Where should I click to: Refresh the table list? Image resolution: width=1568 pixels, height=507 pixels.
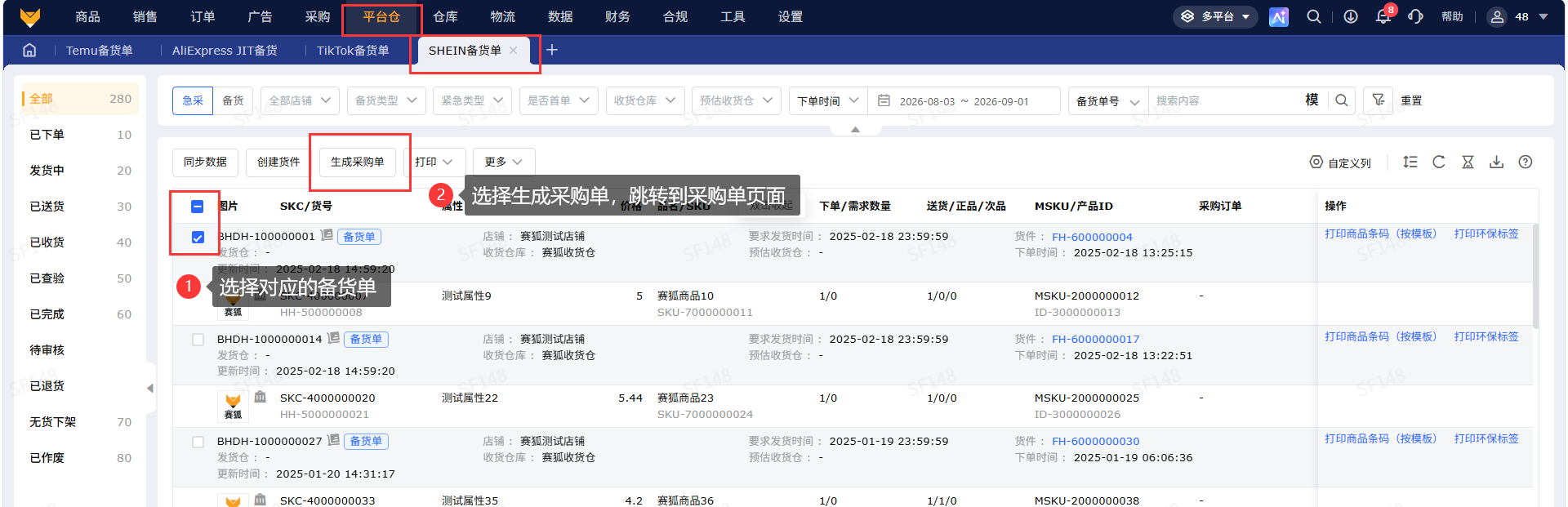click(1439, 162)
